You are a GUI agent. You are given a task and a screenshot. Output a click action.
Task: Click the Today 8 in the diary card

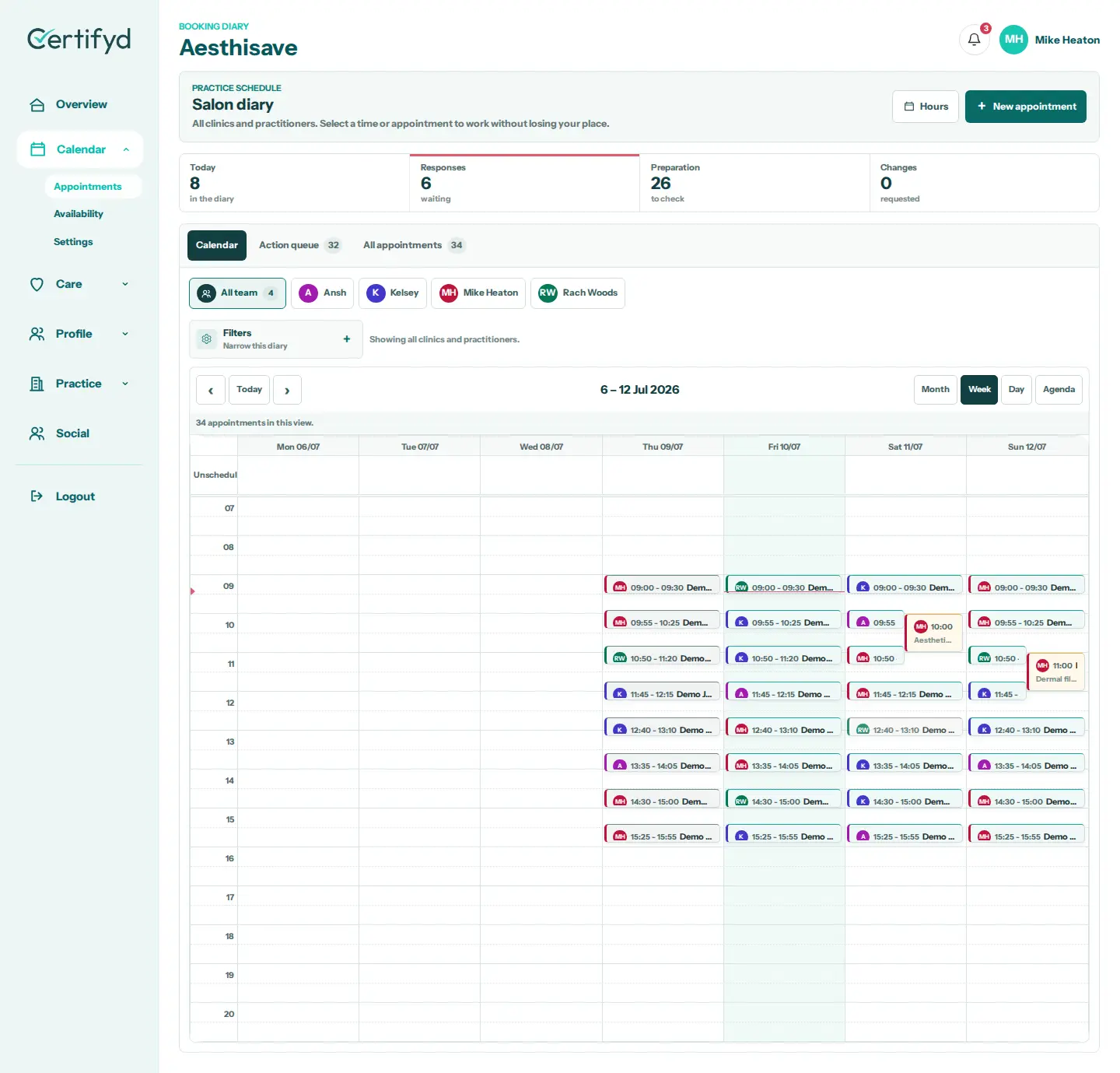click(x=295, y=184)
